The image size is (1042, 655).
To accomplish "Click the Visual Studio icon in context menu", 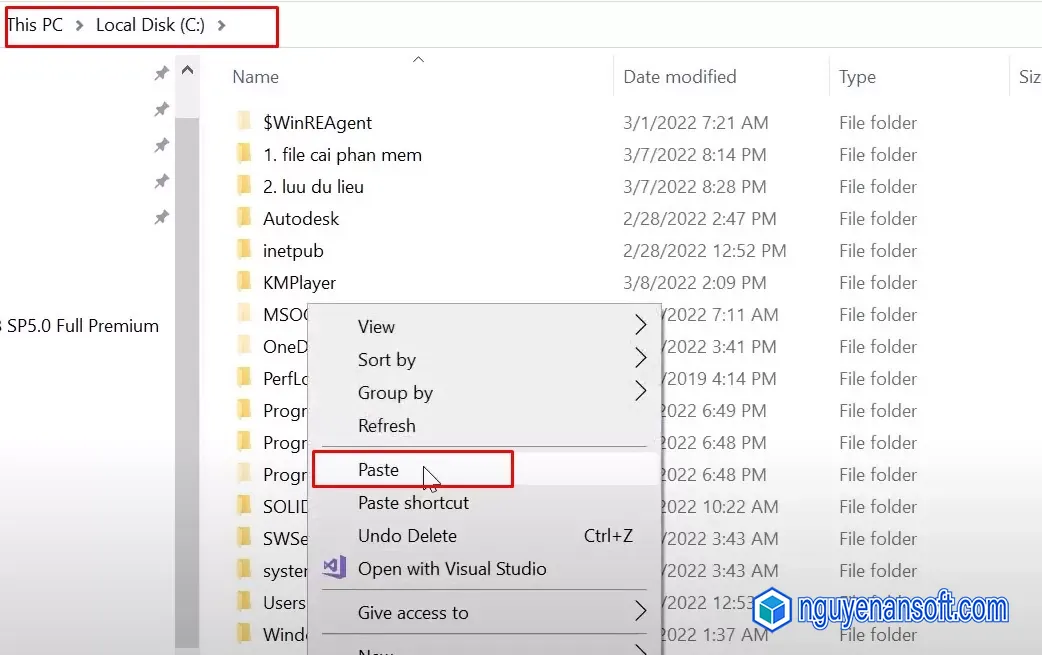I will pyautogui.click(x=334, y=568).
